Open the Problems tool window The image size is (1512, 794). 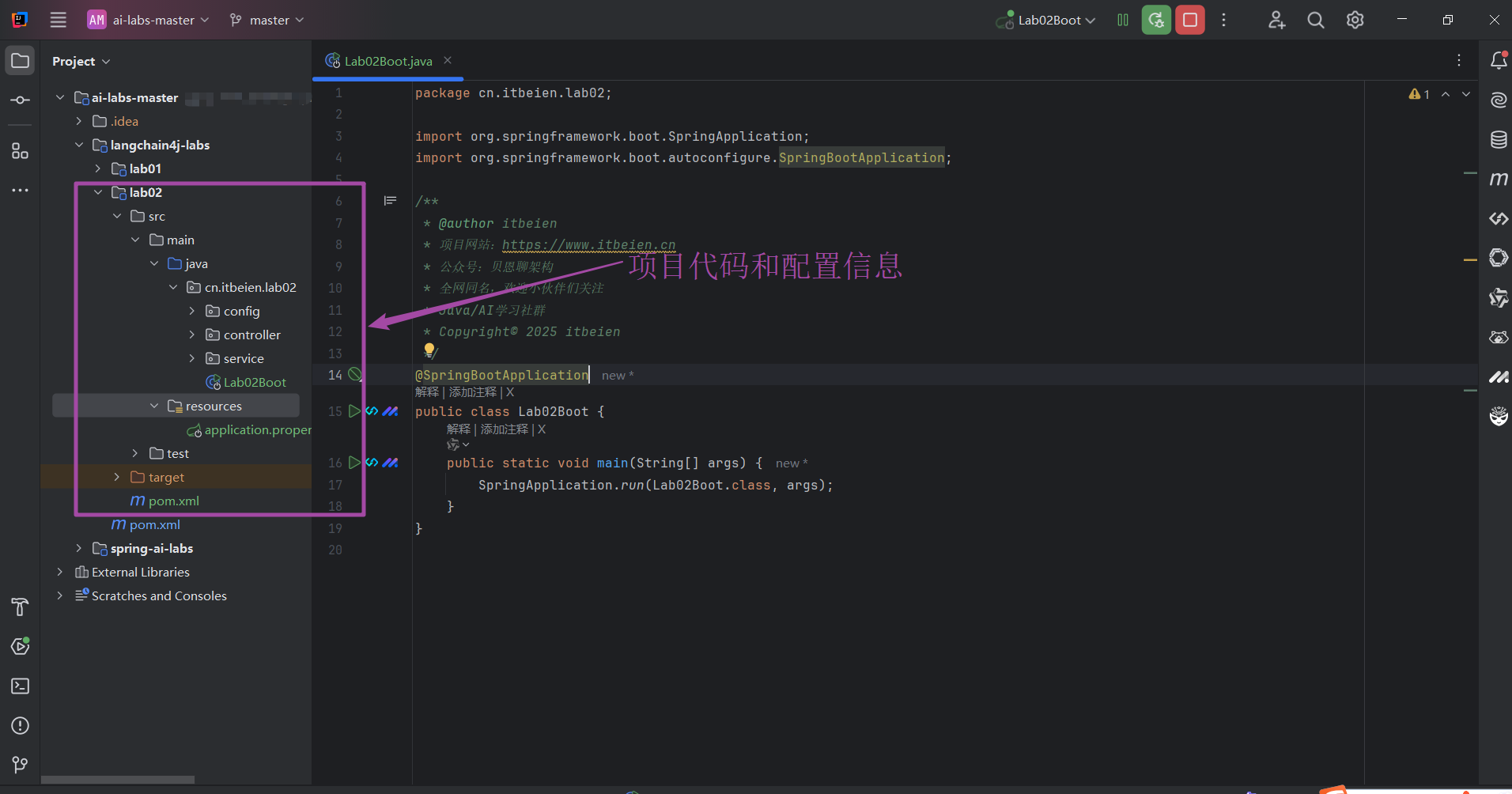[21, 725]
